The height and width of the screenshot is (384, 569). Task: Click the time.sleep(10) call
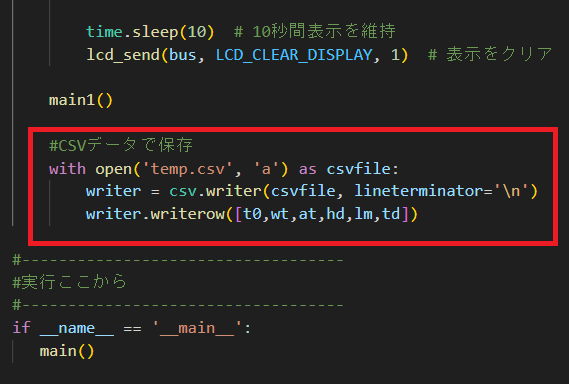coord(150,32)
